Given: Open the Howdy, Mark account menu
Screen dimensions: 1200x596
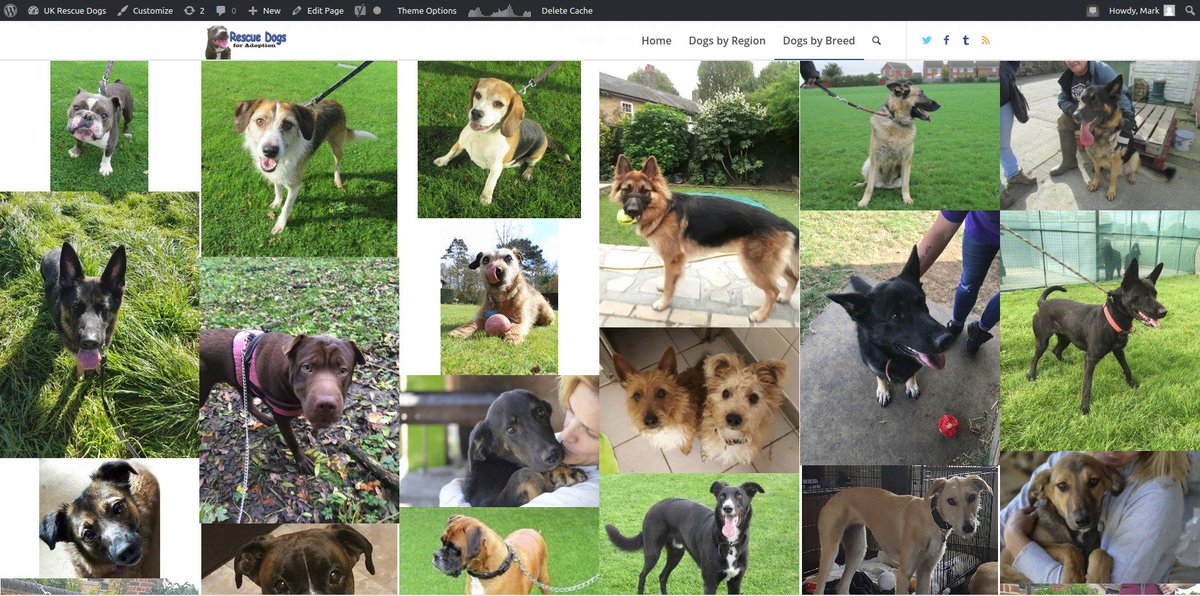Looking at the screenshot, I should [1141, 10].
